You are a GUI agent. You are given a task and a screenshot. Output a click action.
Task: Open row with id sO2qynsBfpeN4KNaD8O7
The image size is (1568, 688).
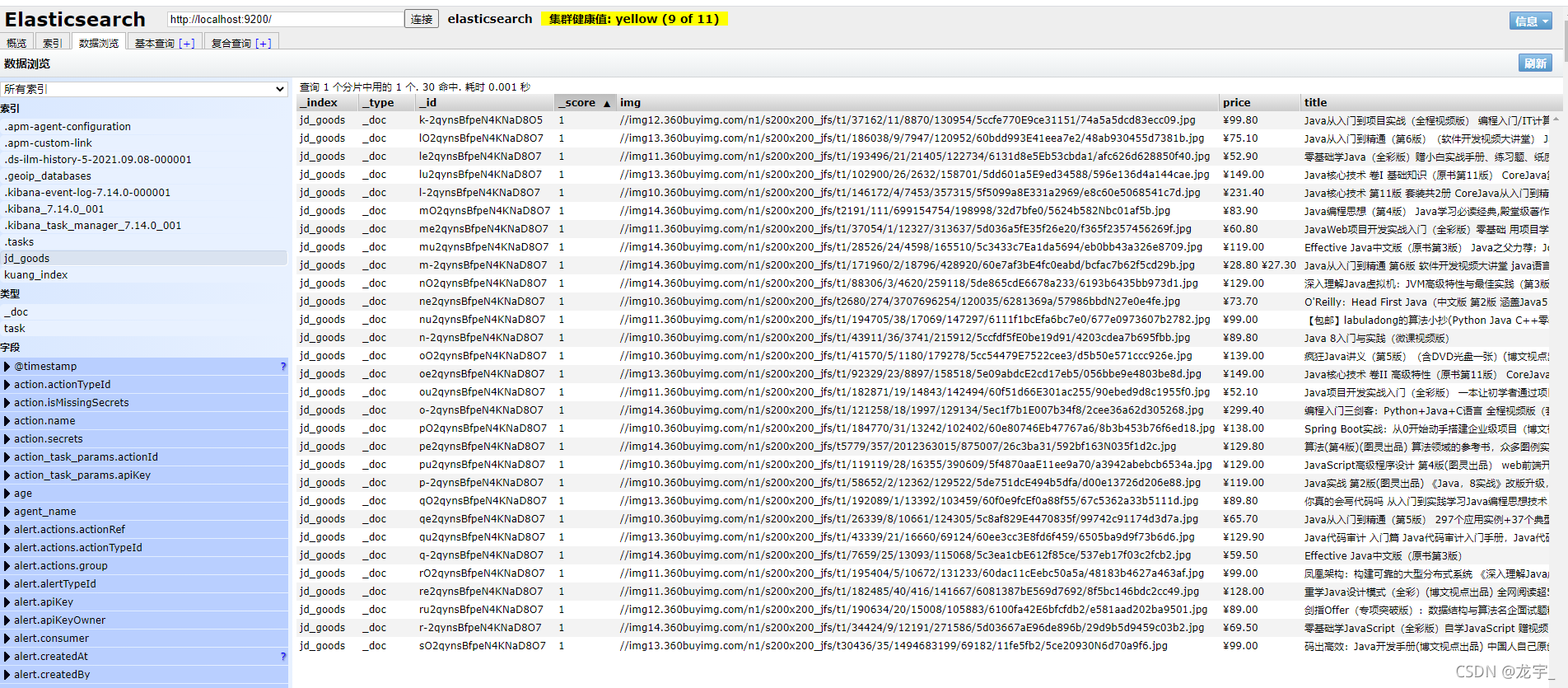click(482, 645)
